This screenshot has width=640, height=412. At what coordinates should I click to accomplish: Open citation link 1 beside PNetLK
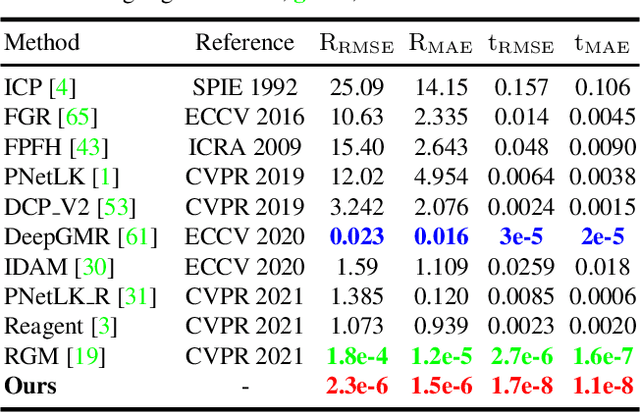pos(106,177)
